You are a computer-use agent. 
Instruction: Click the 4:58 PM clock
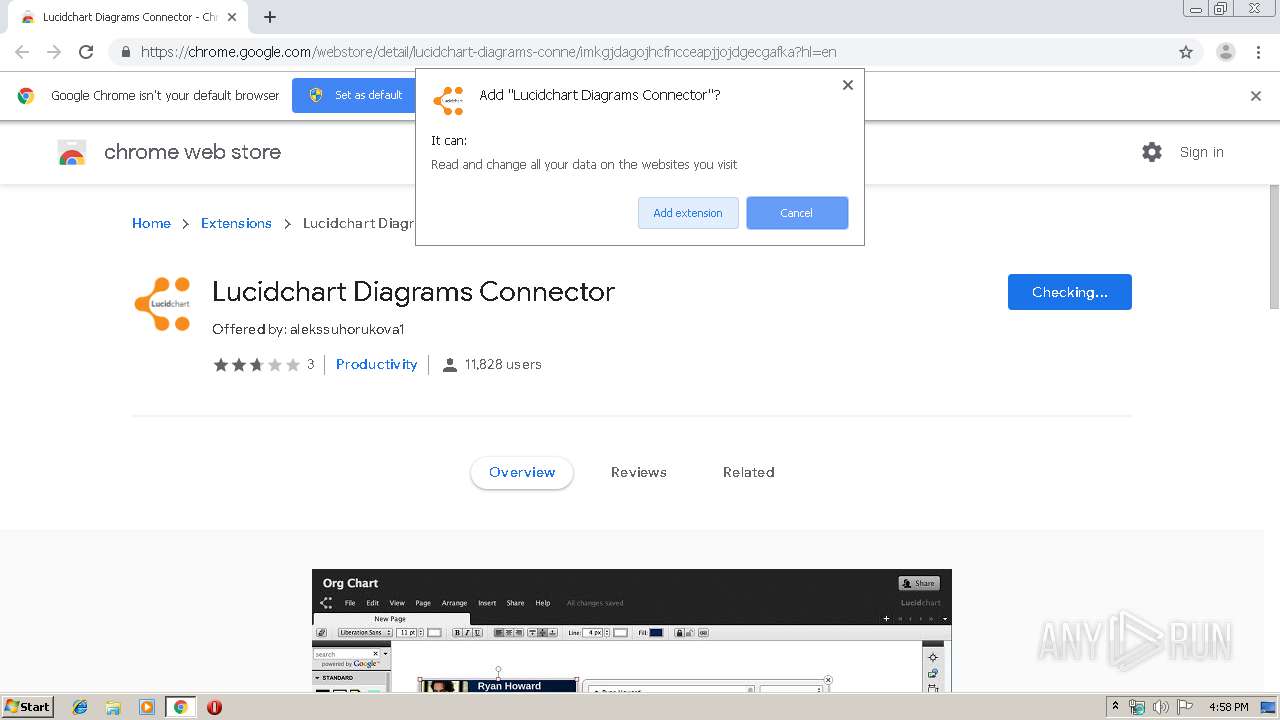click(1228, 707)
